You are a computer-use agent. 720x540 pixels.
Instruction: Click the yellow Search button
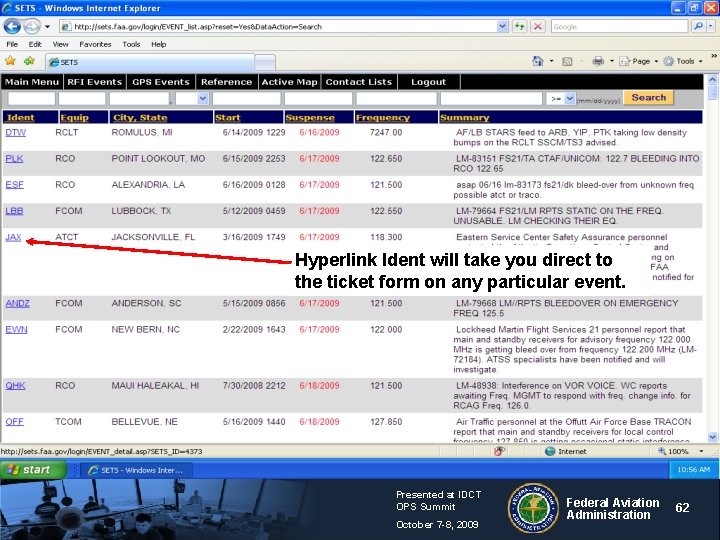point(648,97)
